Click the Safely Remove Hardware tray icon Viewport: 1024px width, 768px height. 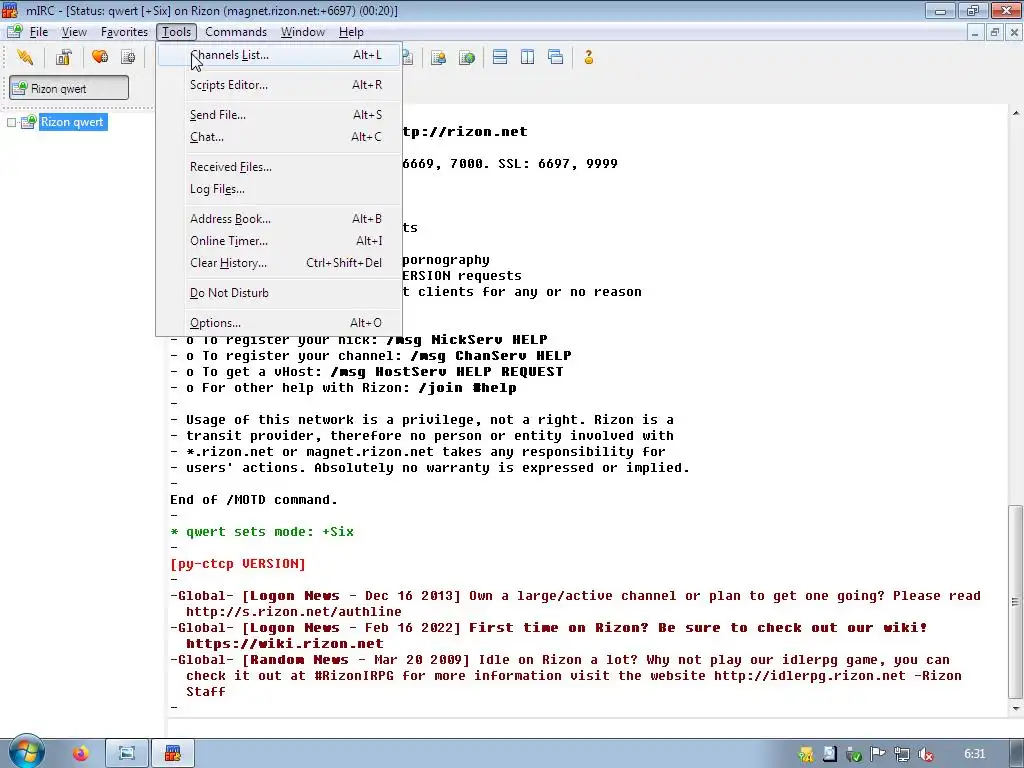[x=854, y=754]
